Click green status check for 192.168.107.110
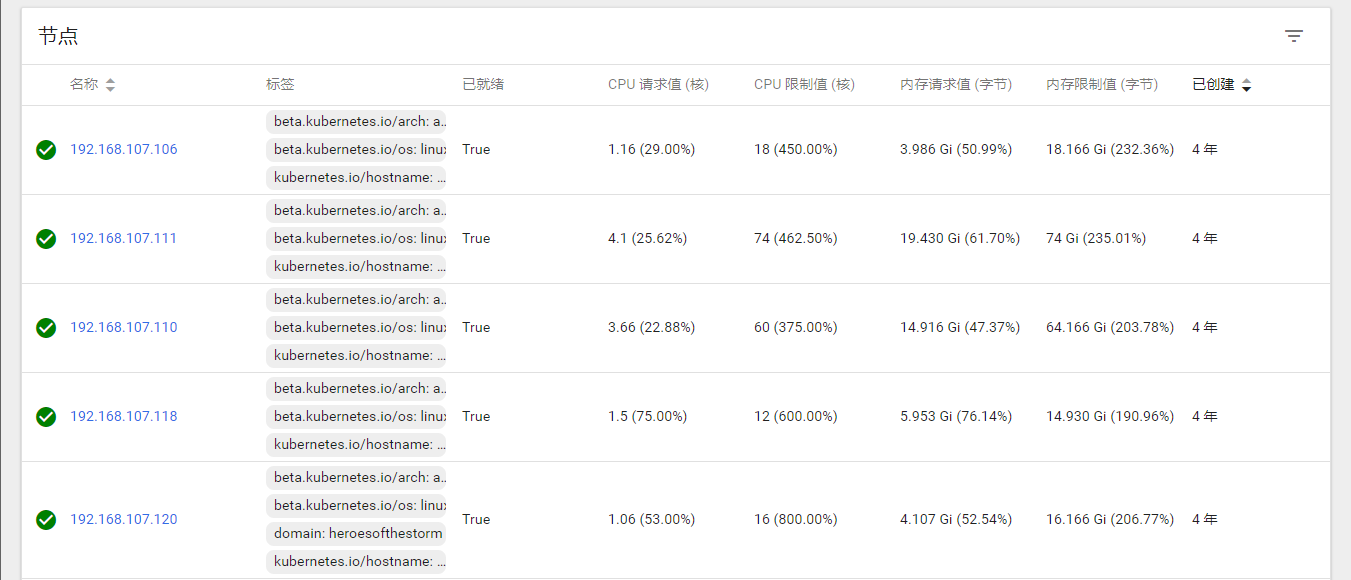Screen dimensions: 1351x580 (x=46, y=328)
